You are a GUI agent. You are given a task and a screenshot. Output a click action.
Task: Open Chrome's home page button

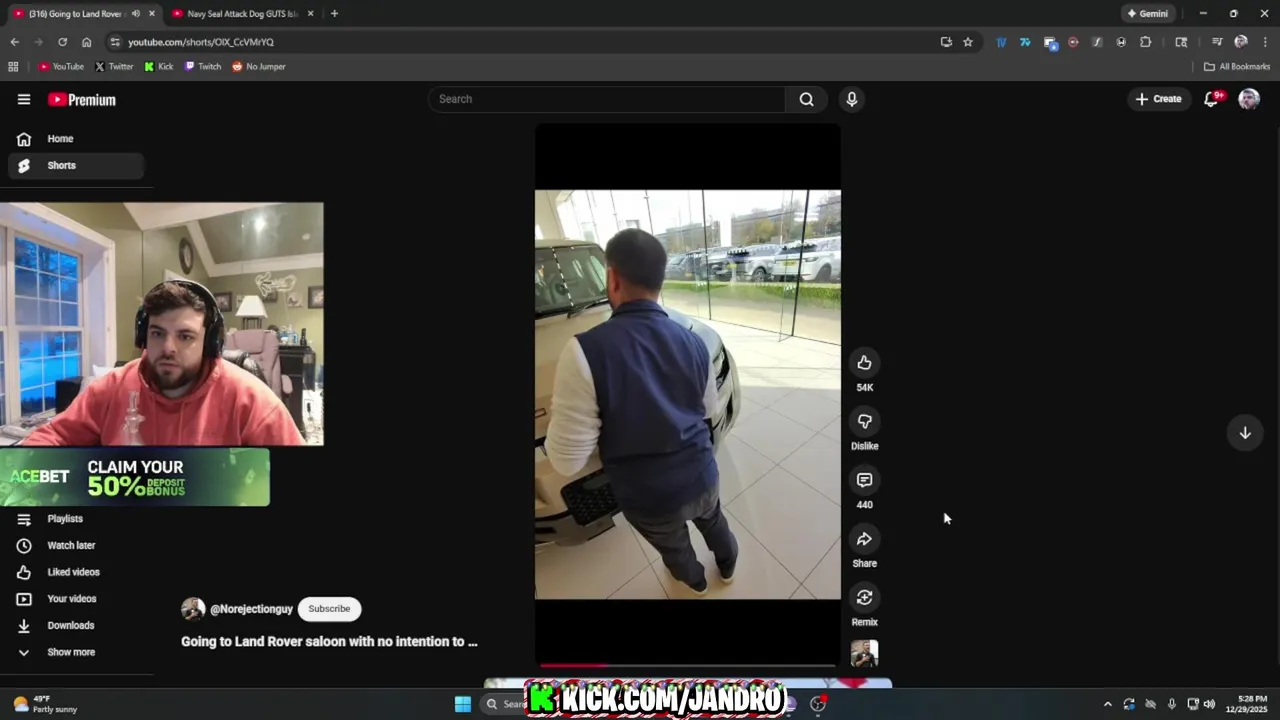click(x=87, y=42)
